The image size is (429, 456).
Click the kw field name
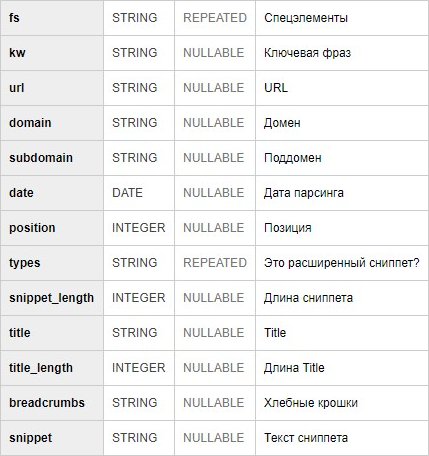(17, 53)
